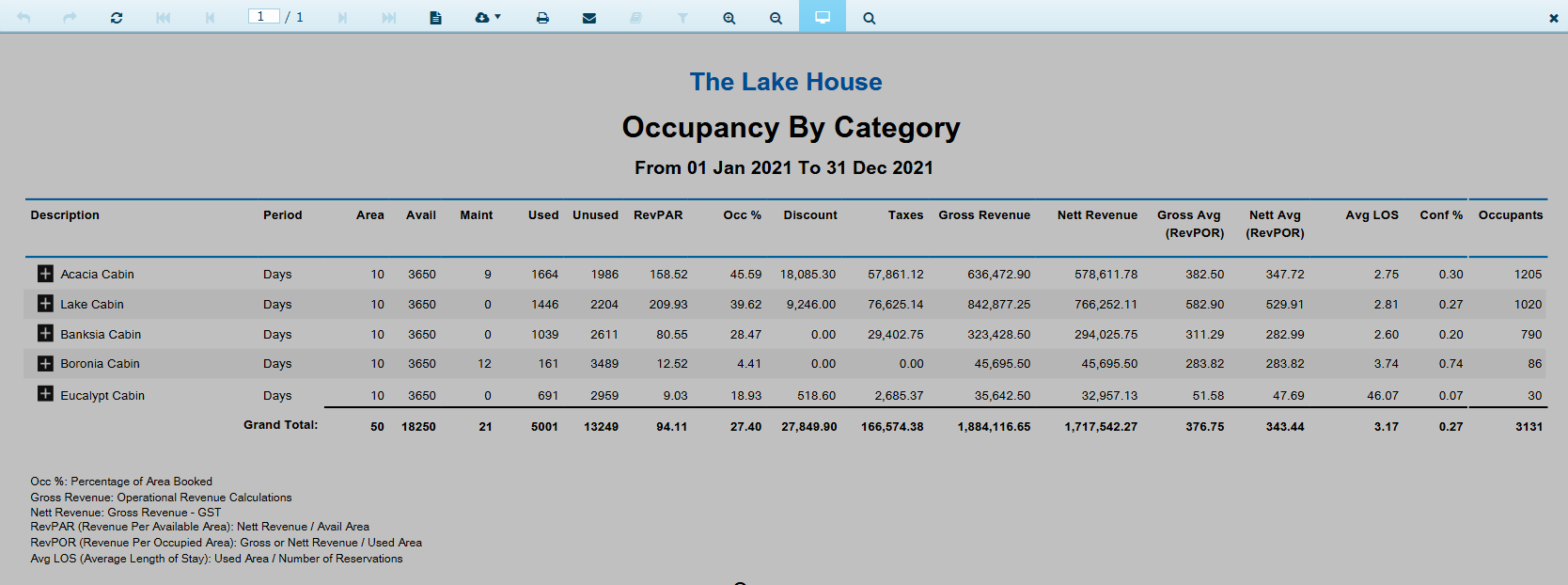The width and height of the screenshot is (1568, 585).
Task: Click the report date range text
Action: pyautogui.click(x=784, y=167)
